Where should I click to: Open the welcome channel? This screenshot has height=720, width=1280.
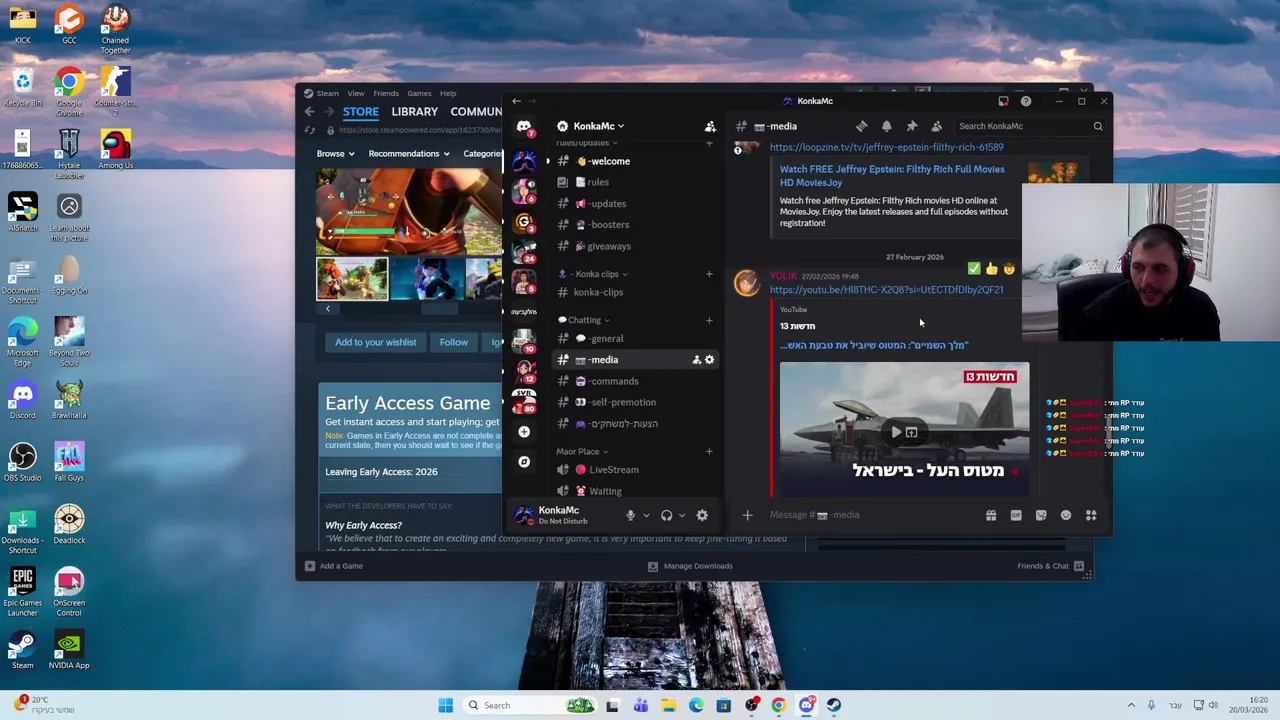pyautogui.click(x=636, y=161)
